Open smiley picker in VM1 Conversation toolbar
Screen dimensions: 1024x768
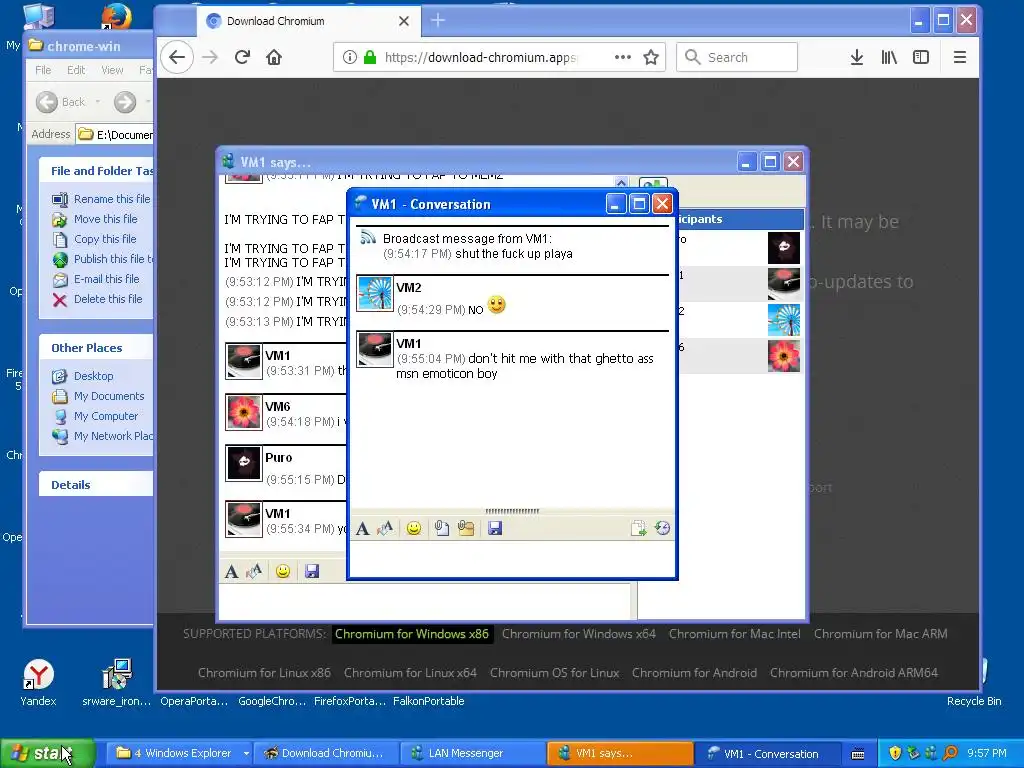coord(413,528)
